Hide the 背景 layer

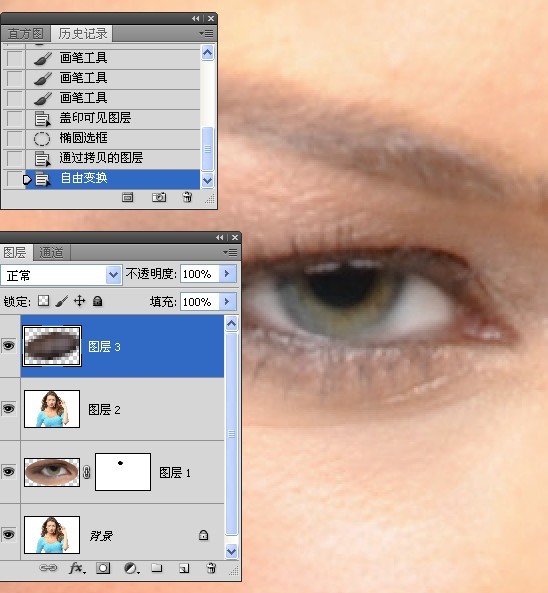(x=9, y=534)
